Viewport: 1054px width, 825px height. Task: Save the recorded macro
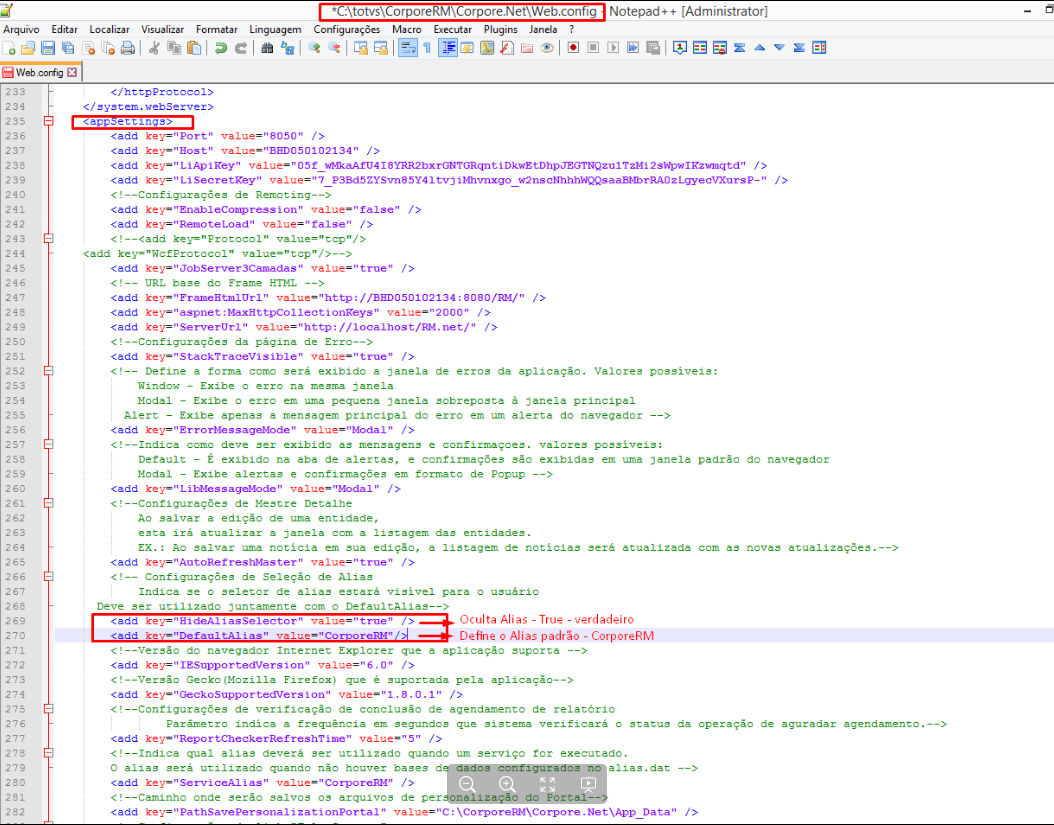pos(653,48)
